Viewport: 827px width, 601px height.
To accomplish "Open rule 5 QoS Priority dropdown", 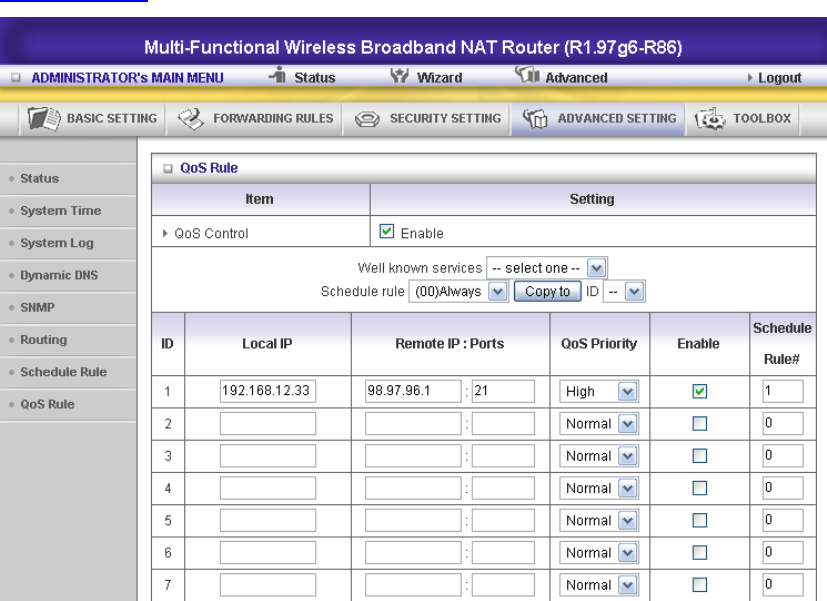I will (x=599, y=520).
